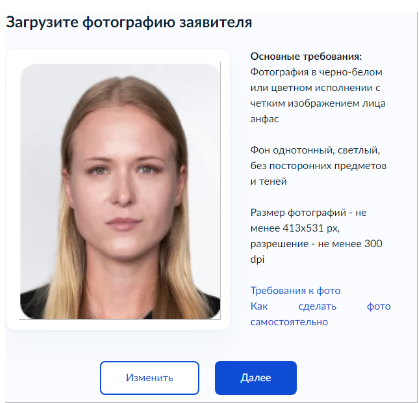Click the word анфас in requirements
Screen dimensions: 419x403
tap(265, 119)
